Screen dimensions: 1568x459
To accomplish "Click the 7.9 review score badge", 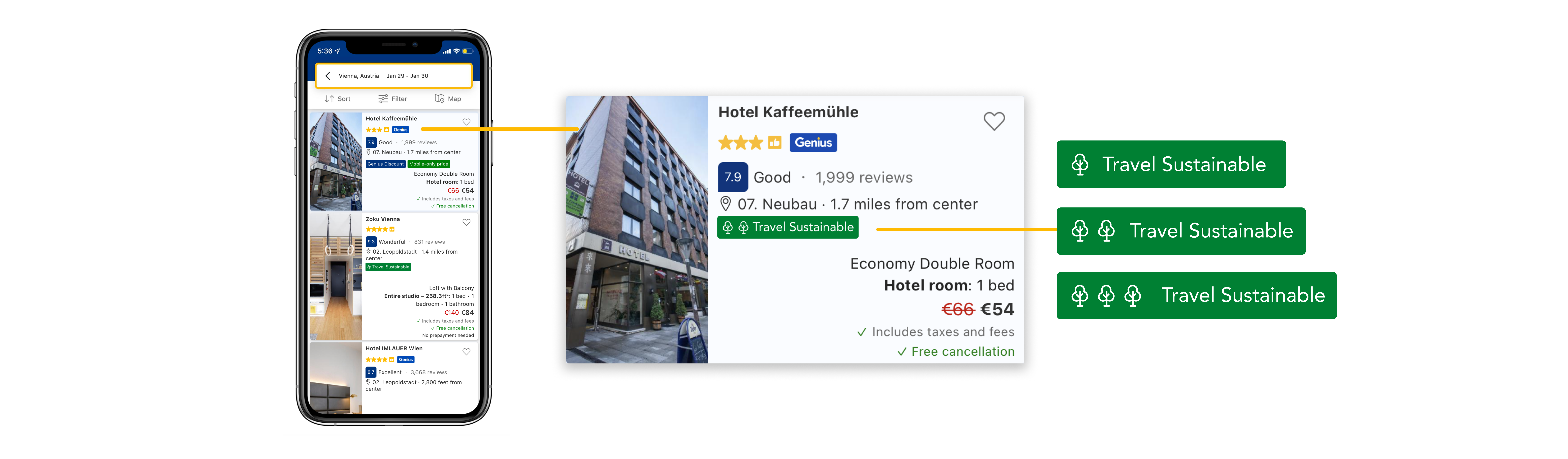I will coord(733,177).
